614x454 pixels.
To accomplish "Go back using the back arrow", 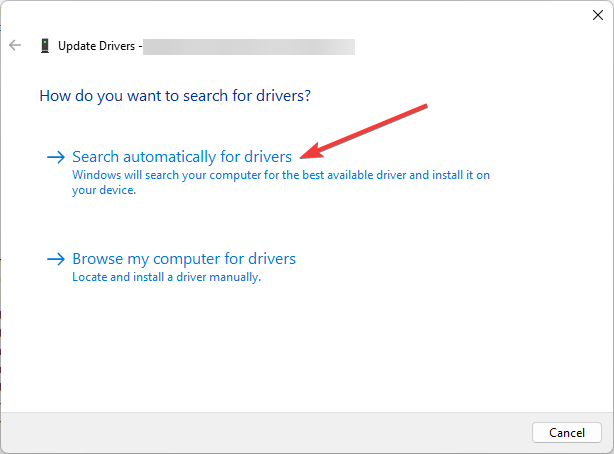I will [x=15, y=45].
